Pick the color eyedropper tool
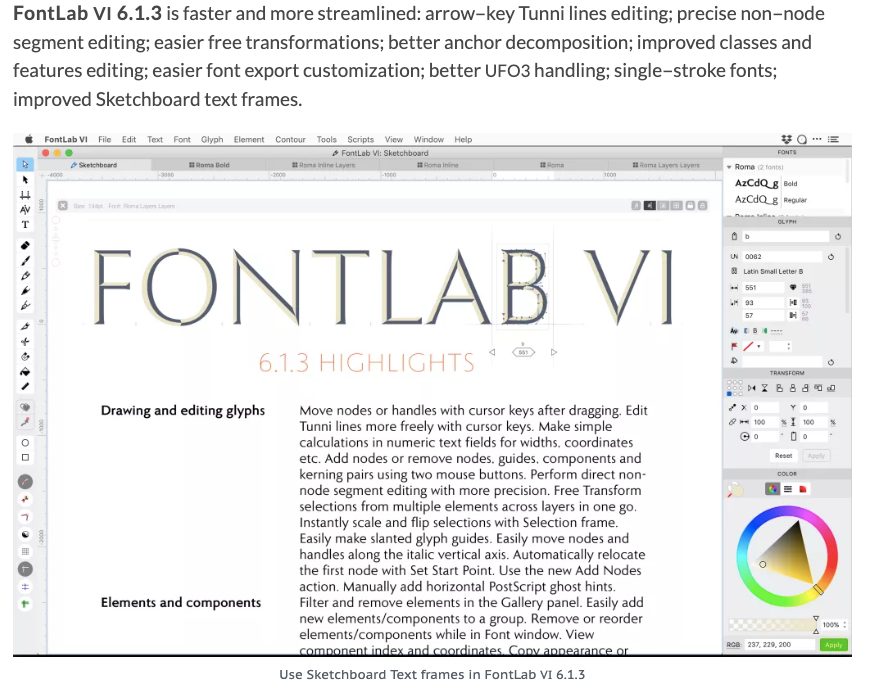 coord(25,422)
